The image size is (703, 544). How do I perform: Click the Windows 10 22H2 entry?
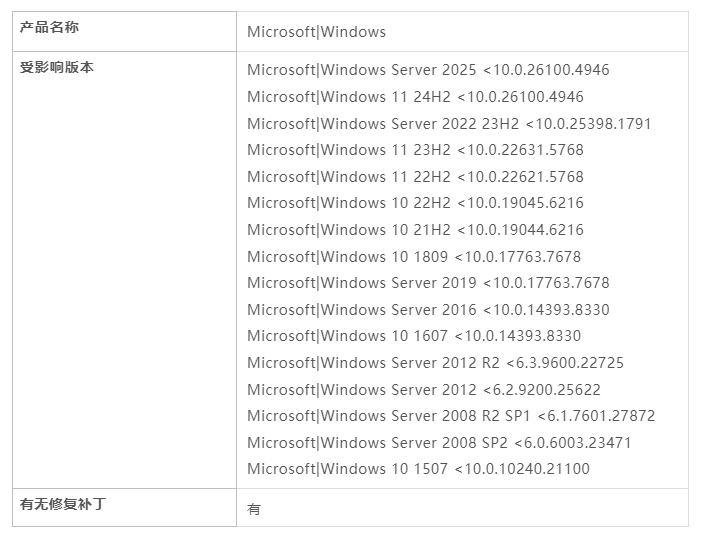pyautogui.click(x=415, y=203)
